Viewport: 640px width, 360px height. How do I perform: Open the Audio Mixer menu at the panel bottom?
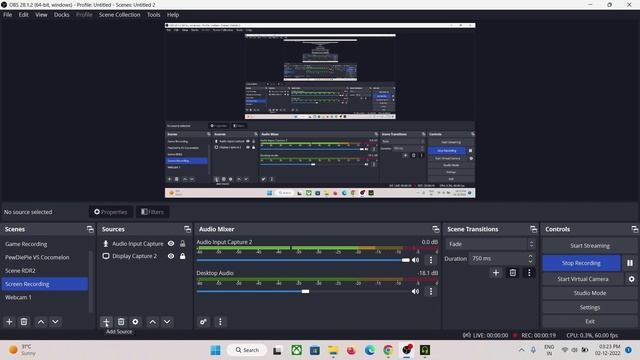point(220,322)
